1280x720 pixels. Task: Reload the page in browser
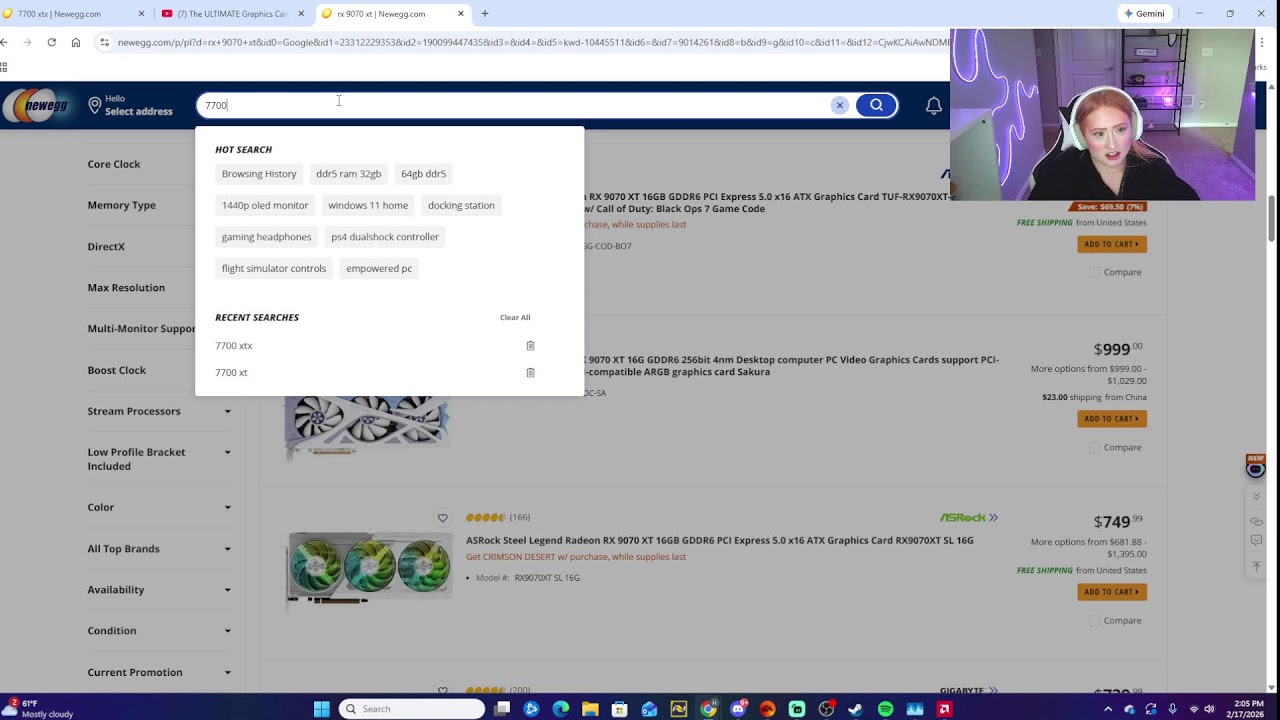pyautogui.click(x=51, y=42)
